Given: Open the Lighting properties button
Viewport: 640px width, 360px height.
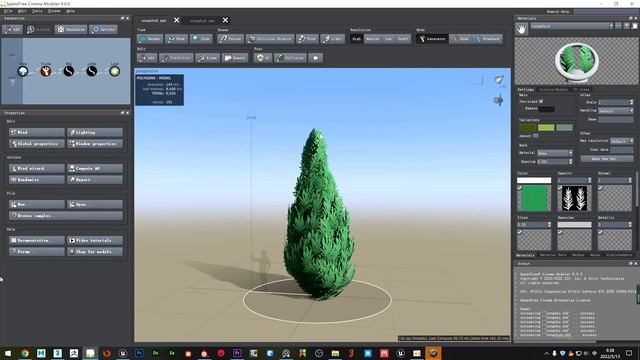Looking at the screenshot, I should pyautogui.click(x=95, y=132).
